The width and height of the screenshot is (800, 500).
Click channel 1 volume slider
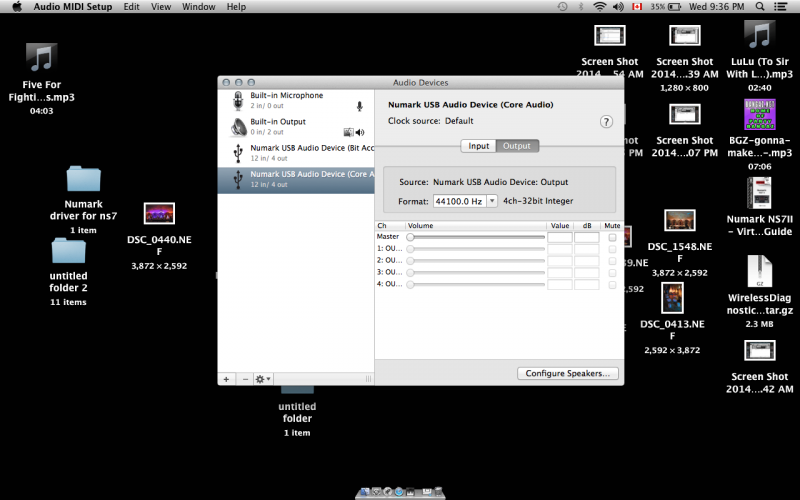pos(476,249)
